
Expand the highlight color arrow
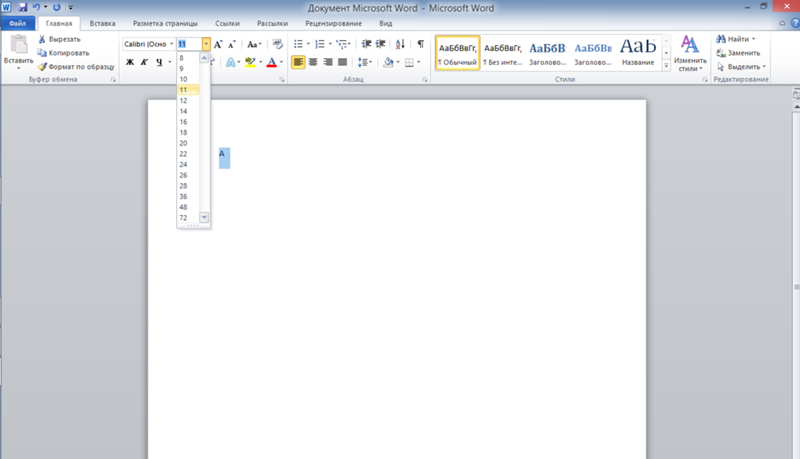tap(261, 62)
